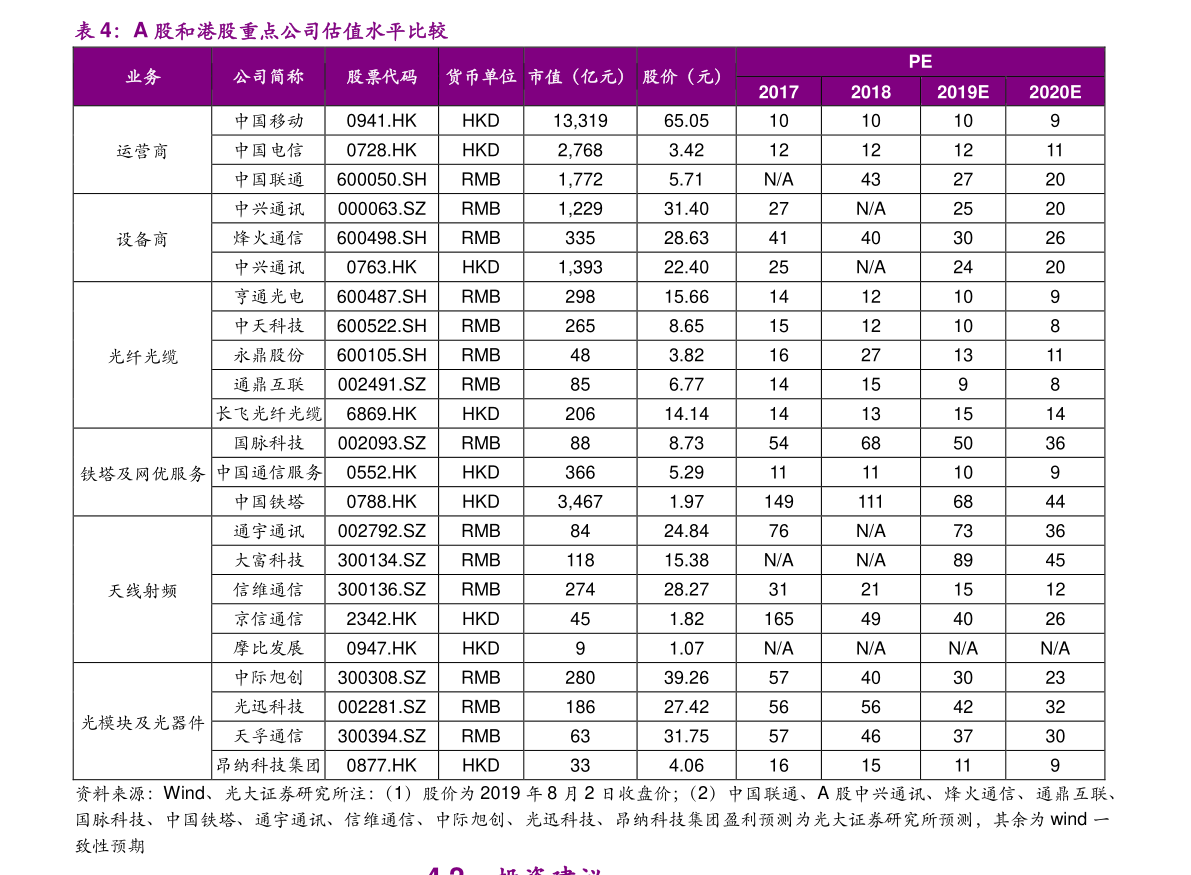
Task: Click the N/A cell under 2017
Action: pyautogui.click(x=778, y=647)
